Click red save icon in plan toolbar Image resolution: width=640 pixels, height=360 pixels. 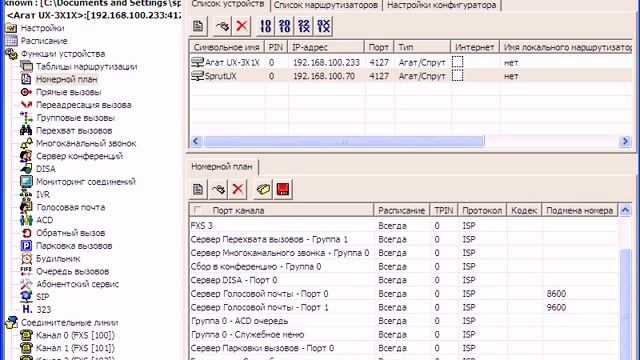(283, 189)
